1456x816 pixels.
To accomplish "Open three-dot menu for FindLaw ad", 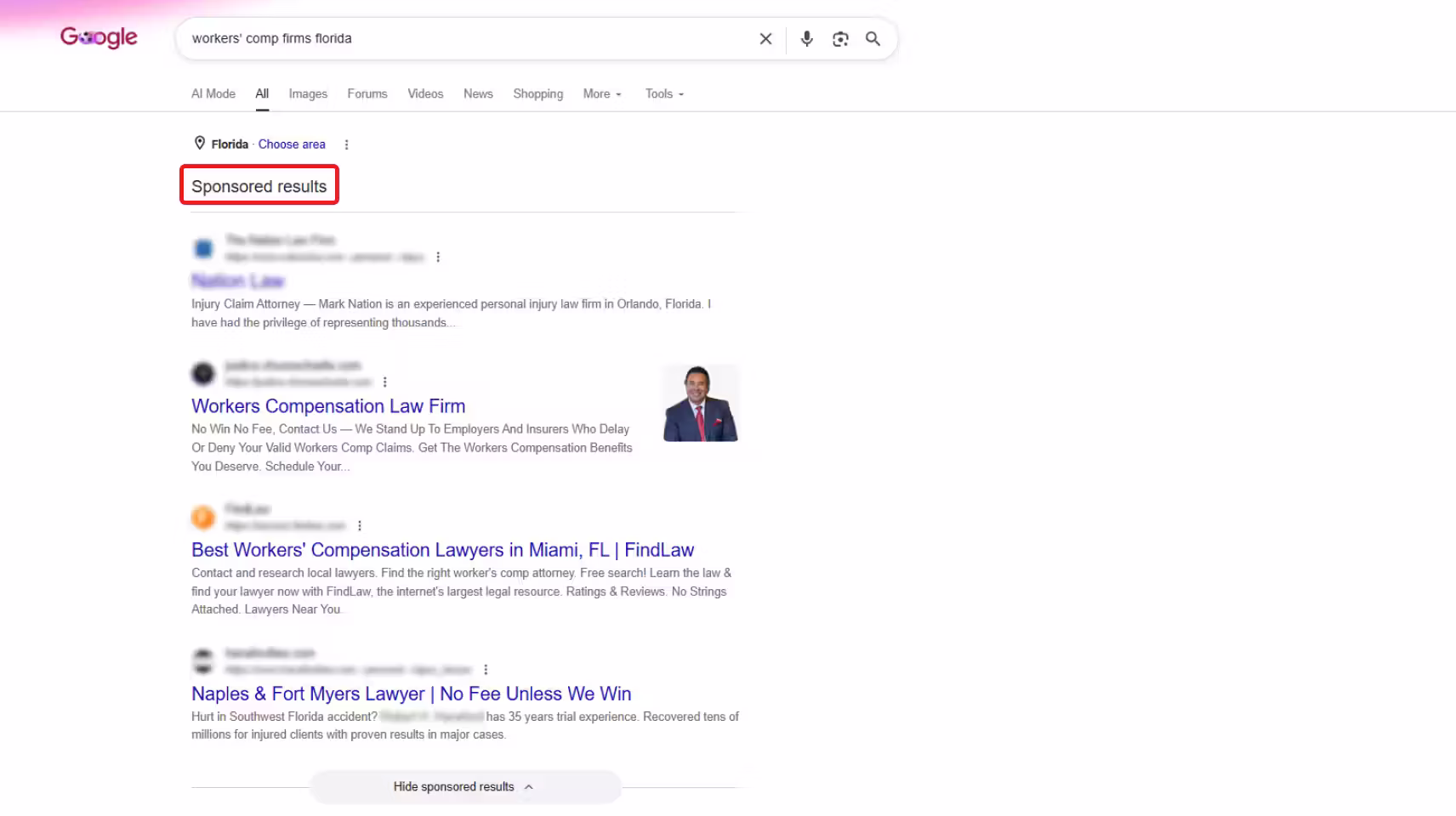I will pos(360,525).
